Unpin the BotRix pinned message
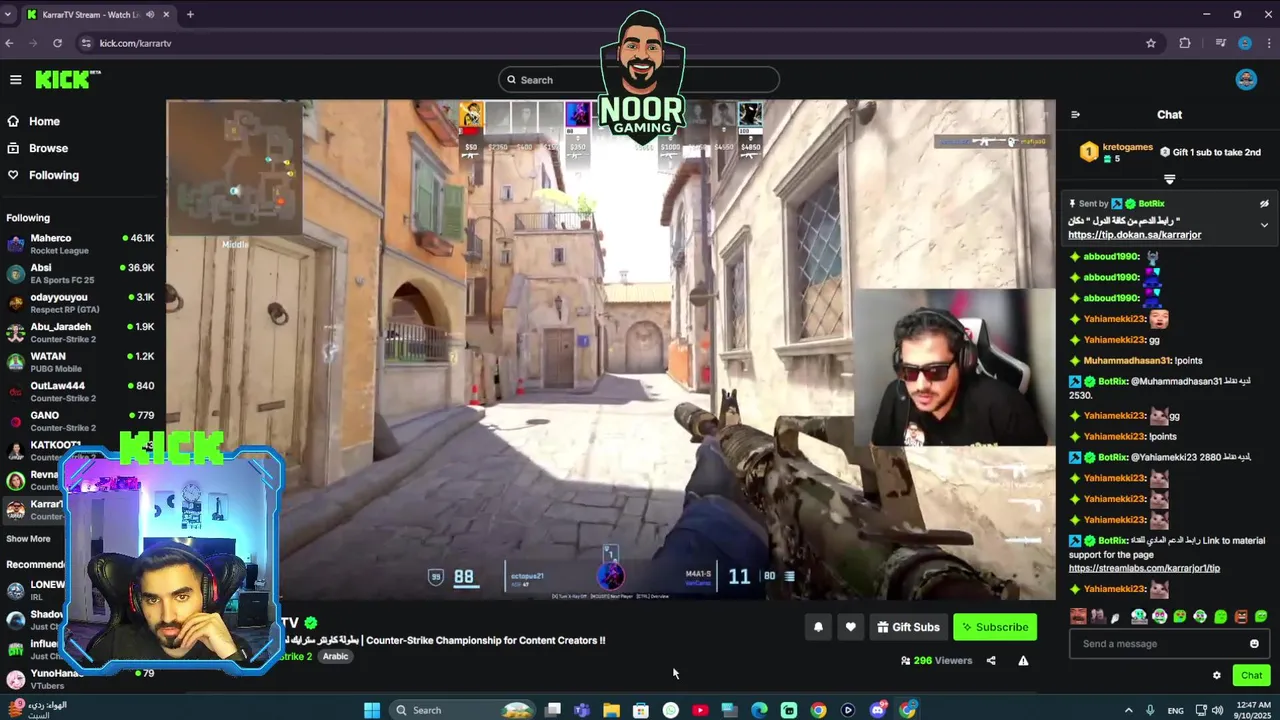This screenshot has height=720, width=1280. [1264, 203]
